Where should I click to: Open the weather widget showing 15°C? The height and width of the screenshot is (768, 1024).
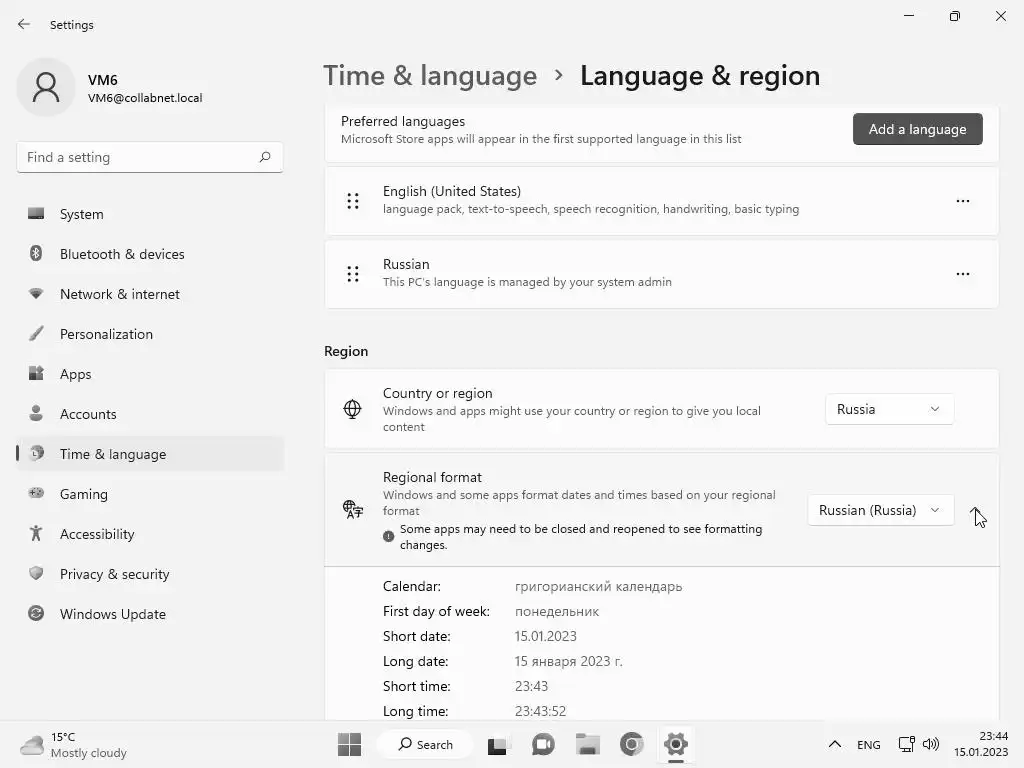click(x=73, y=744)
